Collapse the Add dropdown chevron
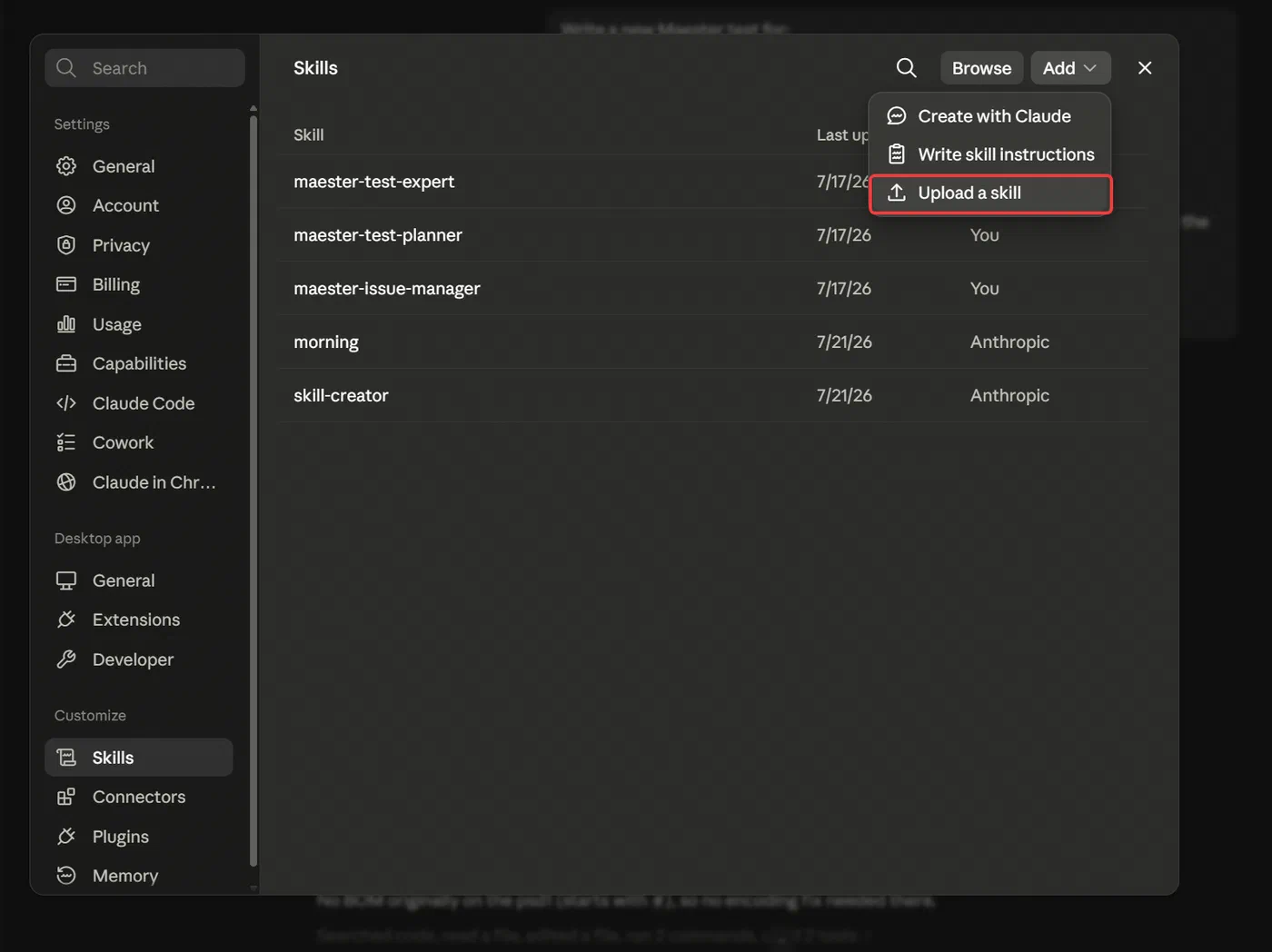1272x952 pixels. [1090, 68]
